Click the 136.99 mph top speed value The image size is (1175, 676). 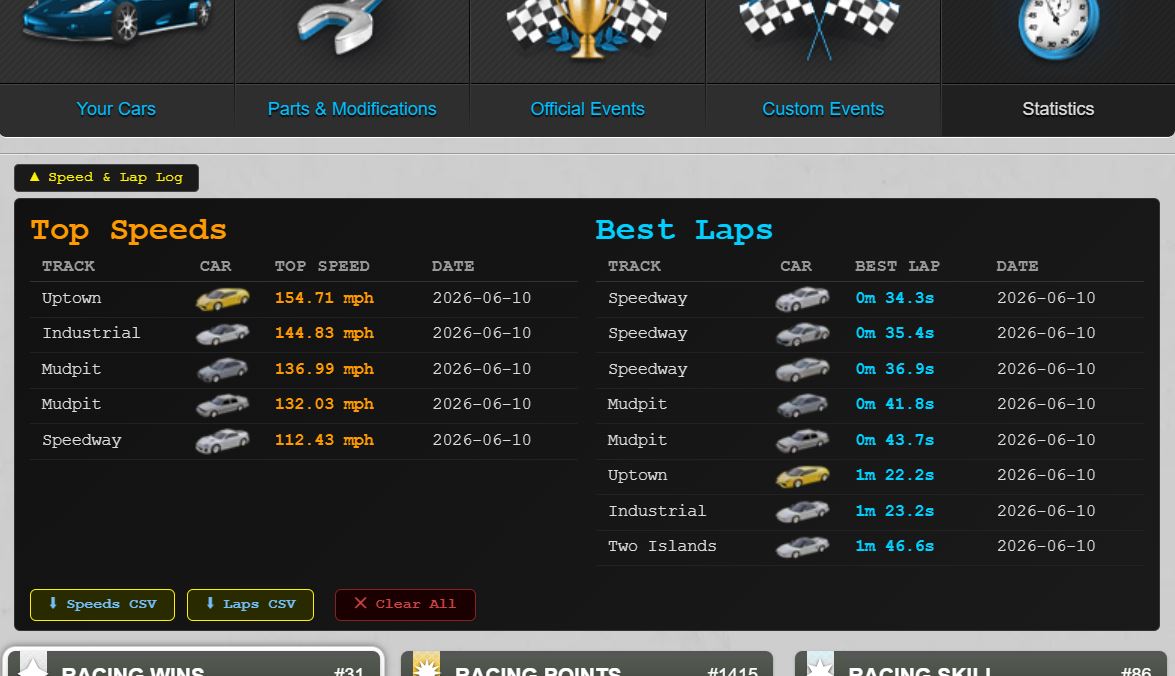(324, 369)
